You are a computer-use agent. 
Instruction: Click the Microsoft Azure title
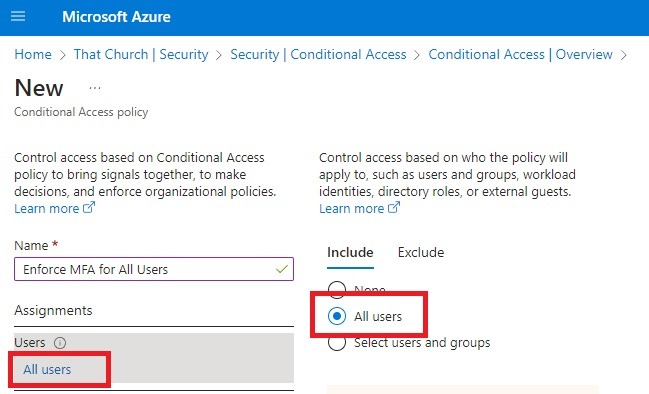[x=116, y=17]
